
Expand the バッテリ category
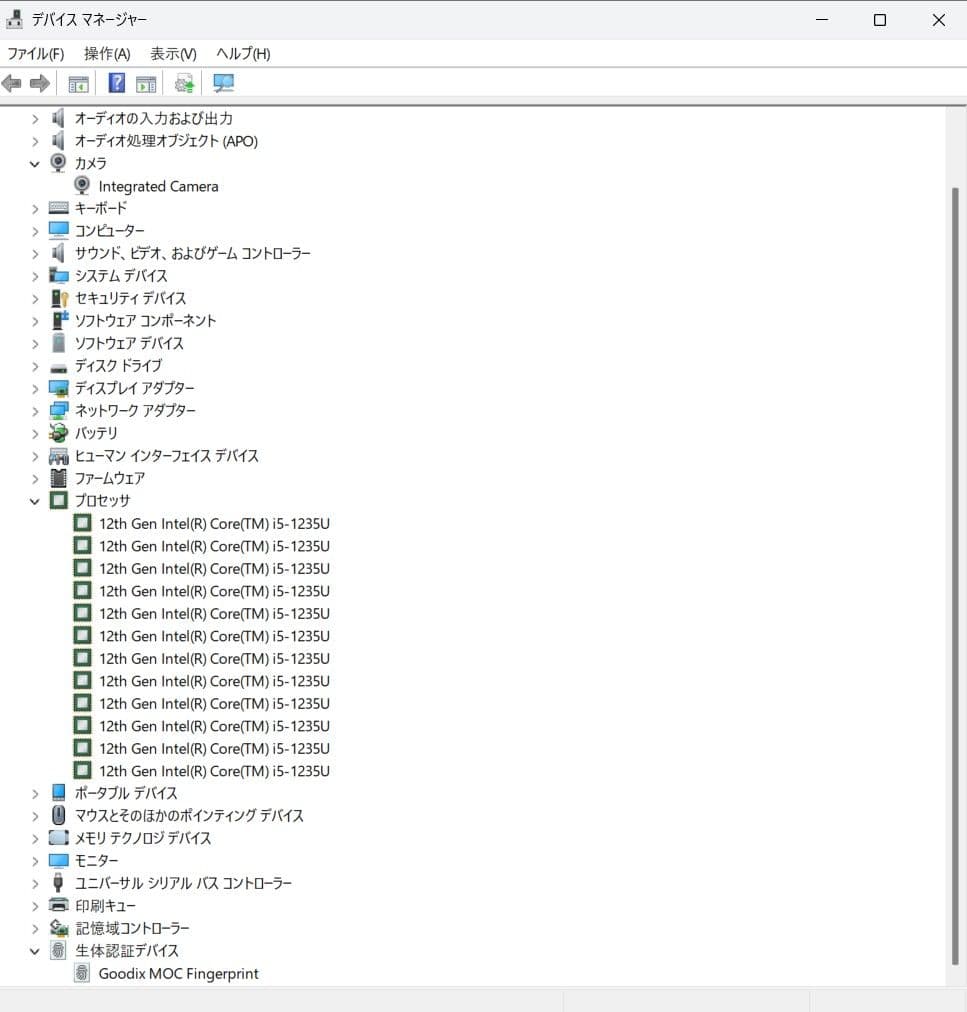[34, 433]
